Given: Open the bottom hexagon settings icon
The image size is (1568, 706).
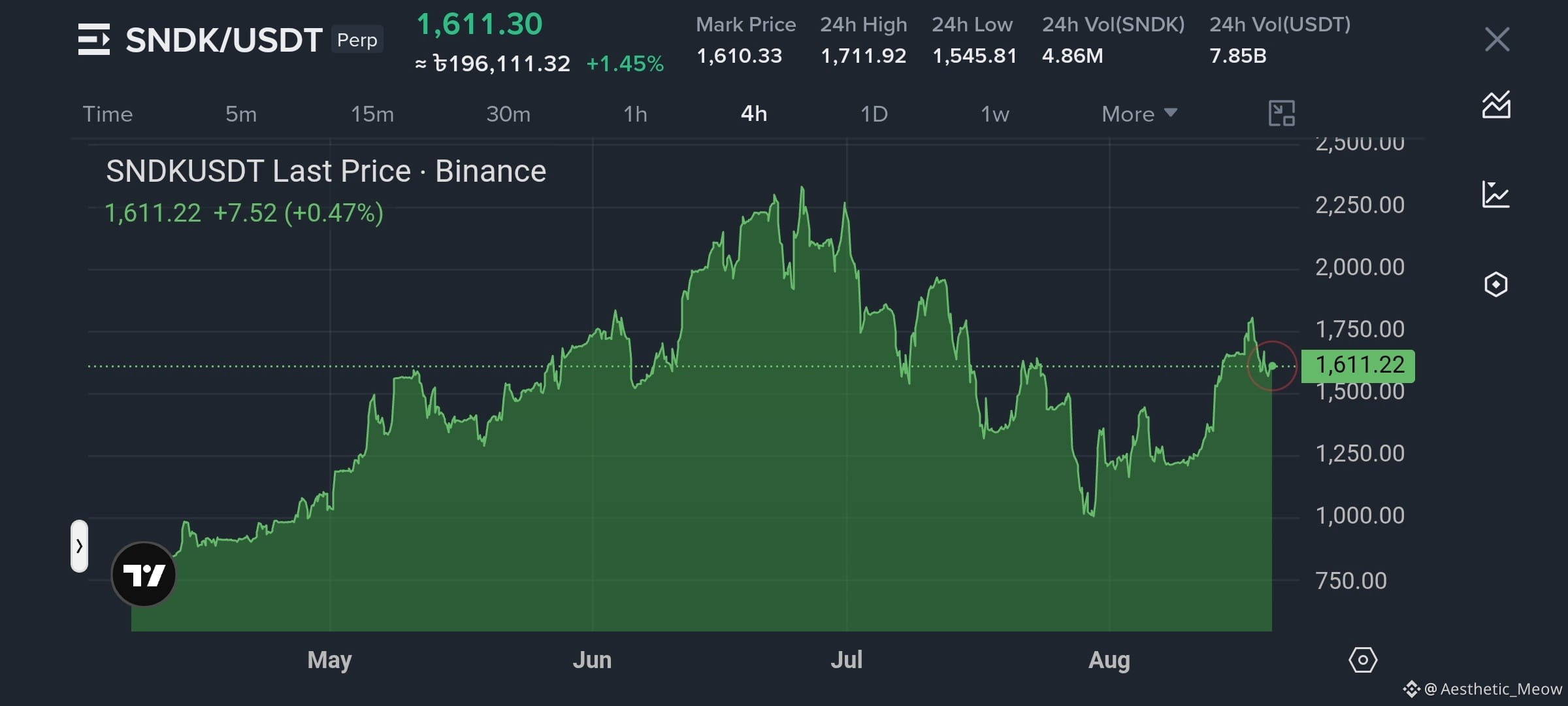Looking at the screenshot, I should [1363, 660].
